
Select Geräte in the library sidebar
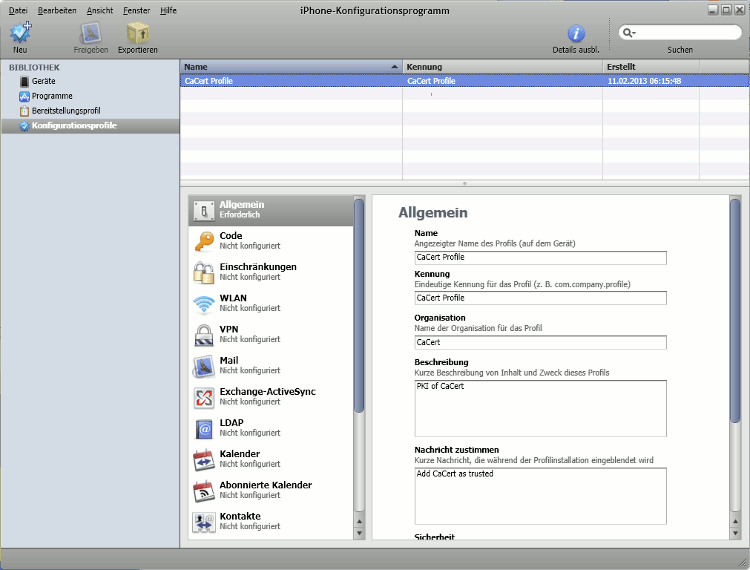tap(45, 81)
